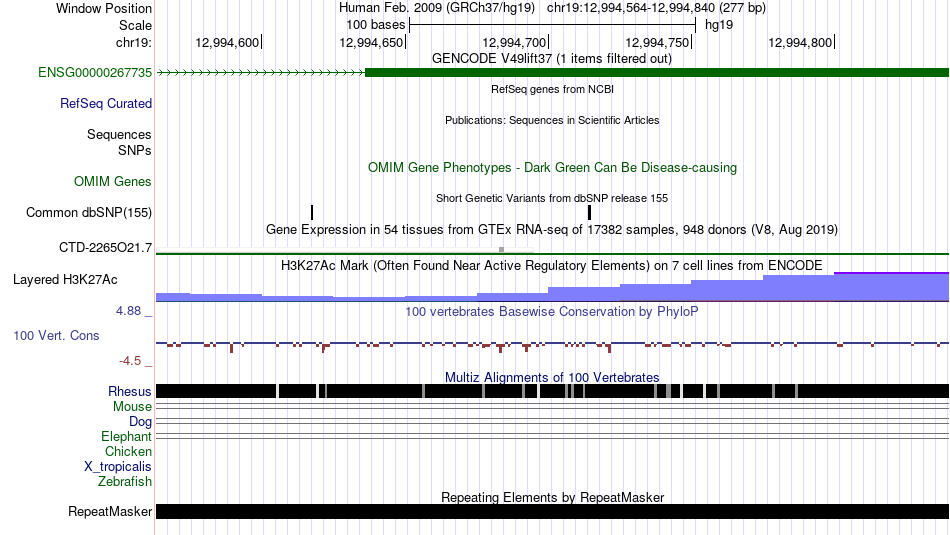Viewport: 950px width, 535px height.
Task: Click the 100 bases scale bar
Action: pyautogui.click(x=553, y=25)
